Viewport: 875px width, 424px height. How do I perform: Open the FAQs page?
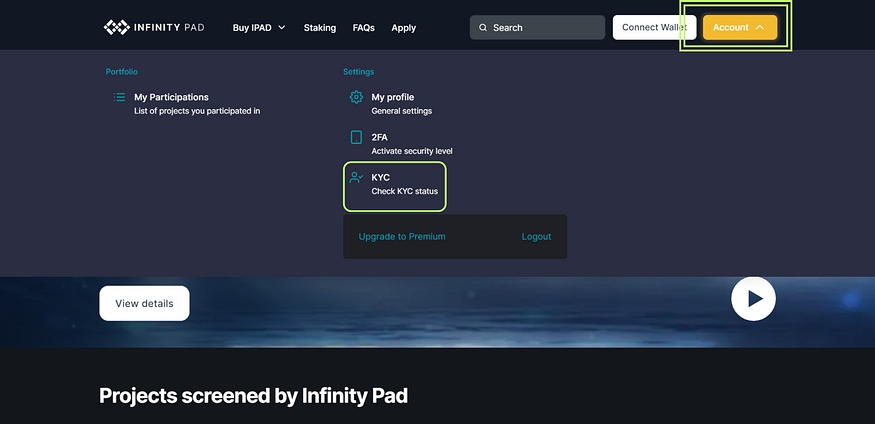pos(363,28)
